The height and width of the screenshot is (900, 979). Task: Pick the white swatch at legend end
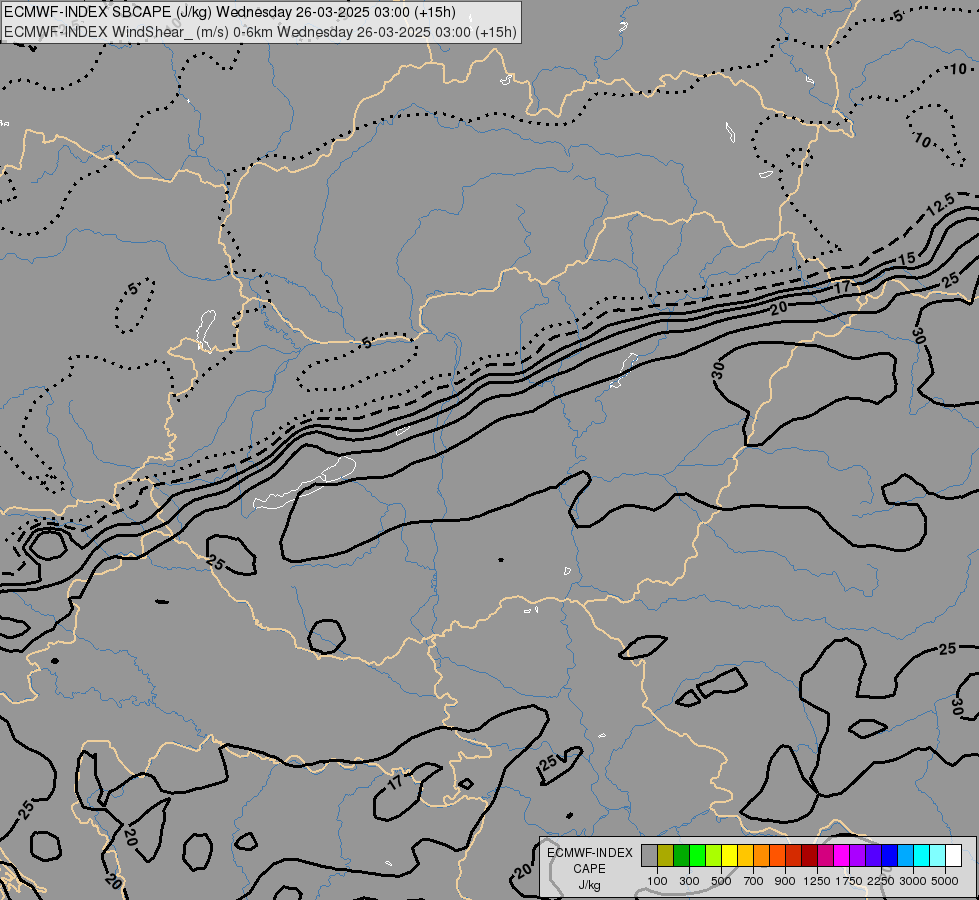[x=953, y=855]
